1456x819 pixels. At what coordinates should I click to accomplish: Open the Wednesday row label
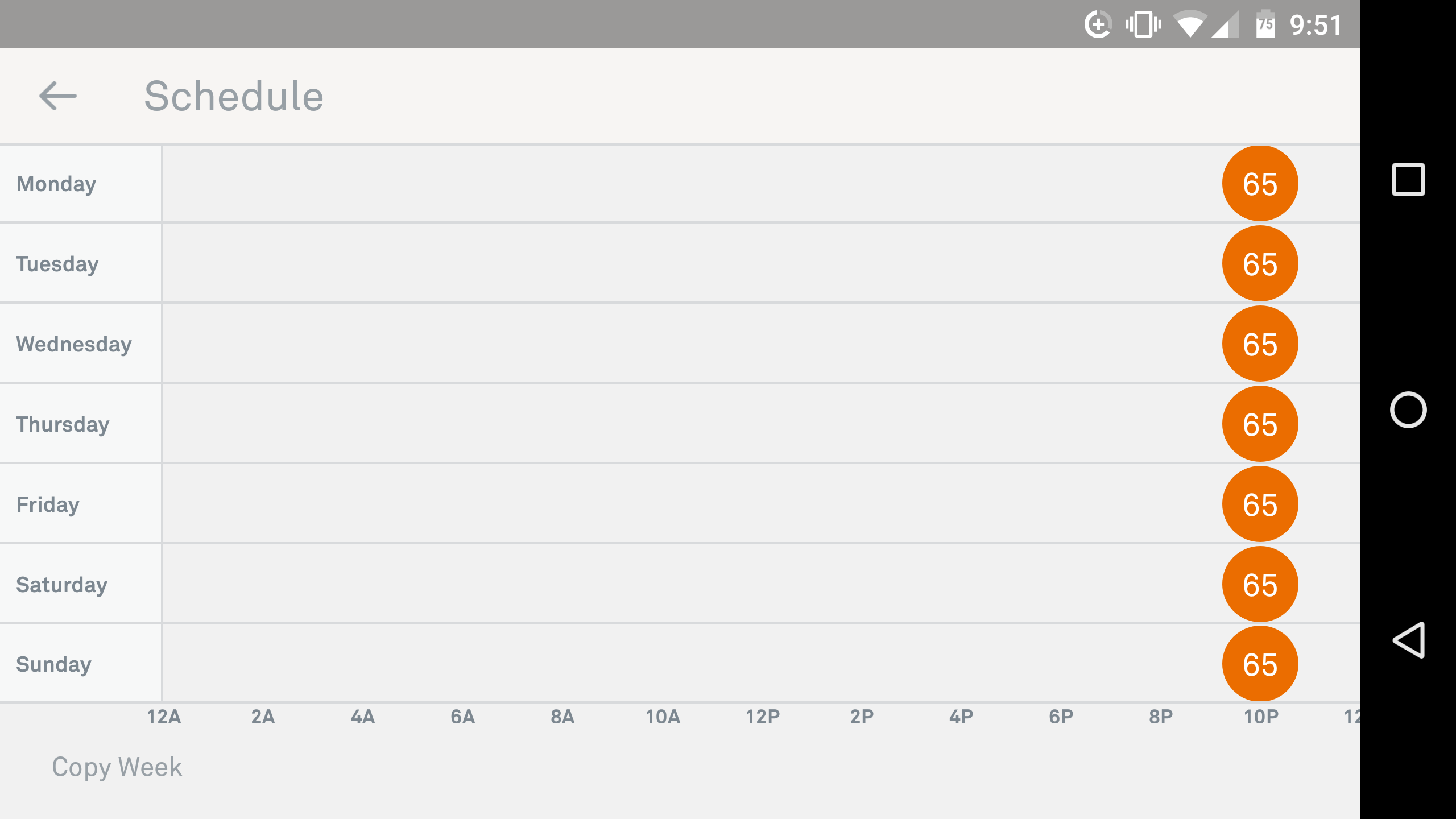(x=74, y=344)
